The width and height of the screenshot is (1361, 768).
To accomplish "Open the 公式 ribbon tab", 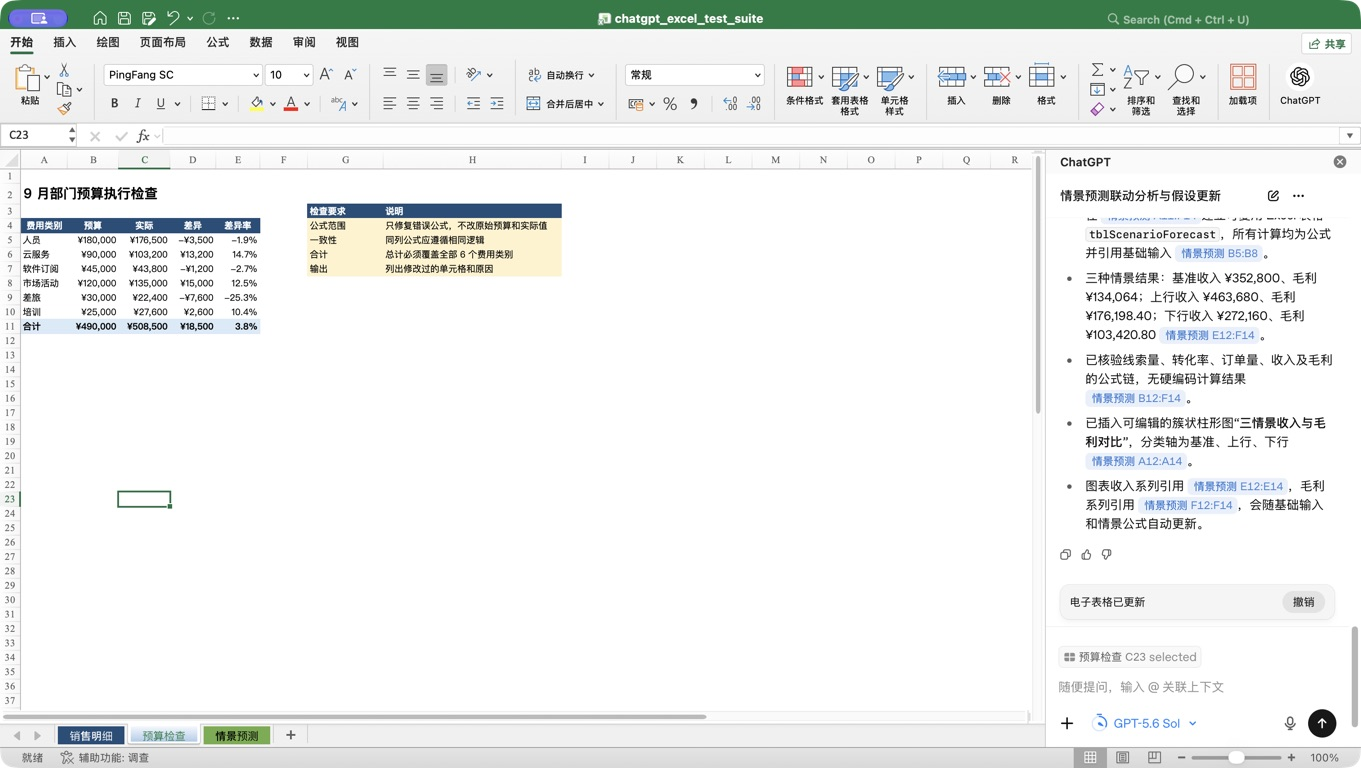I will [x=217, y=43].
